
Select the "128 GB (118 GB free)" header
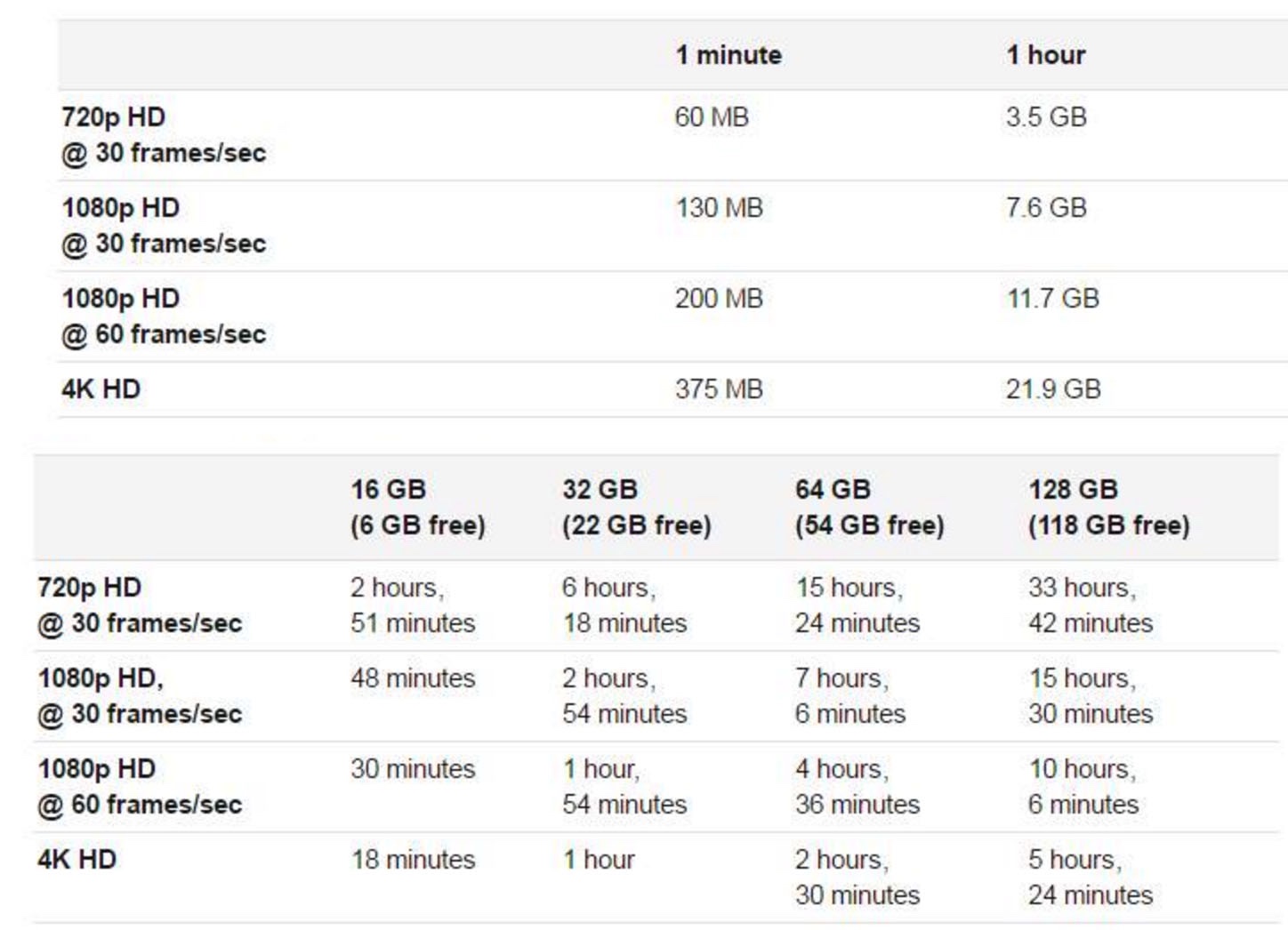[1108, 508]
